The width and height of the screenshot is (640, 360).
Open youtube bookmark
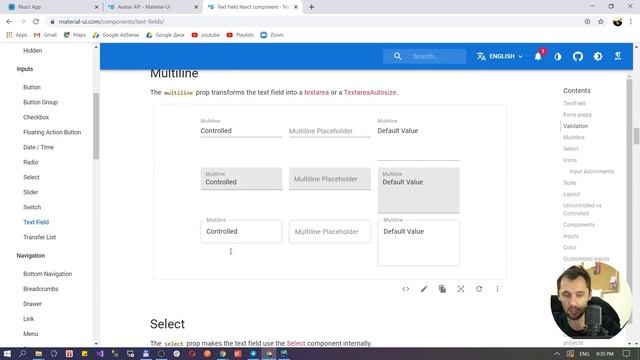pyautogui.click(x=206, y=35)
